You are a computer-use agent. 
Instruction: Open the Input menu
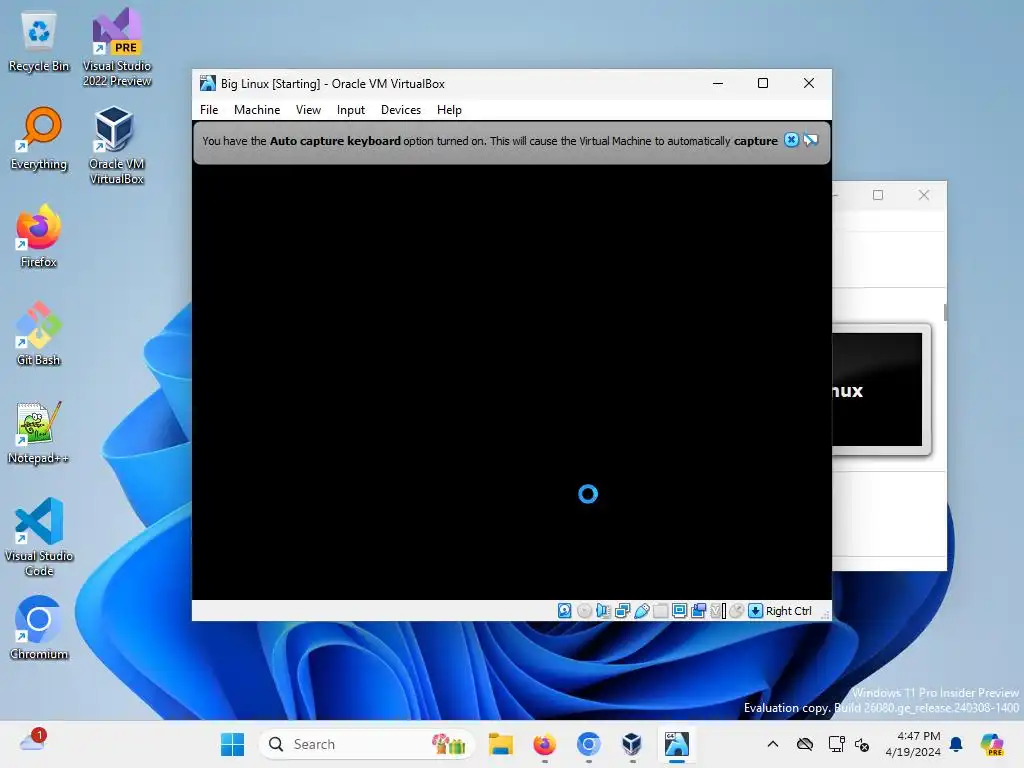[351, 110]
